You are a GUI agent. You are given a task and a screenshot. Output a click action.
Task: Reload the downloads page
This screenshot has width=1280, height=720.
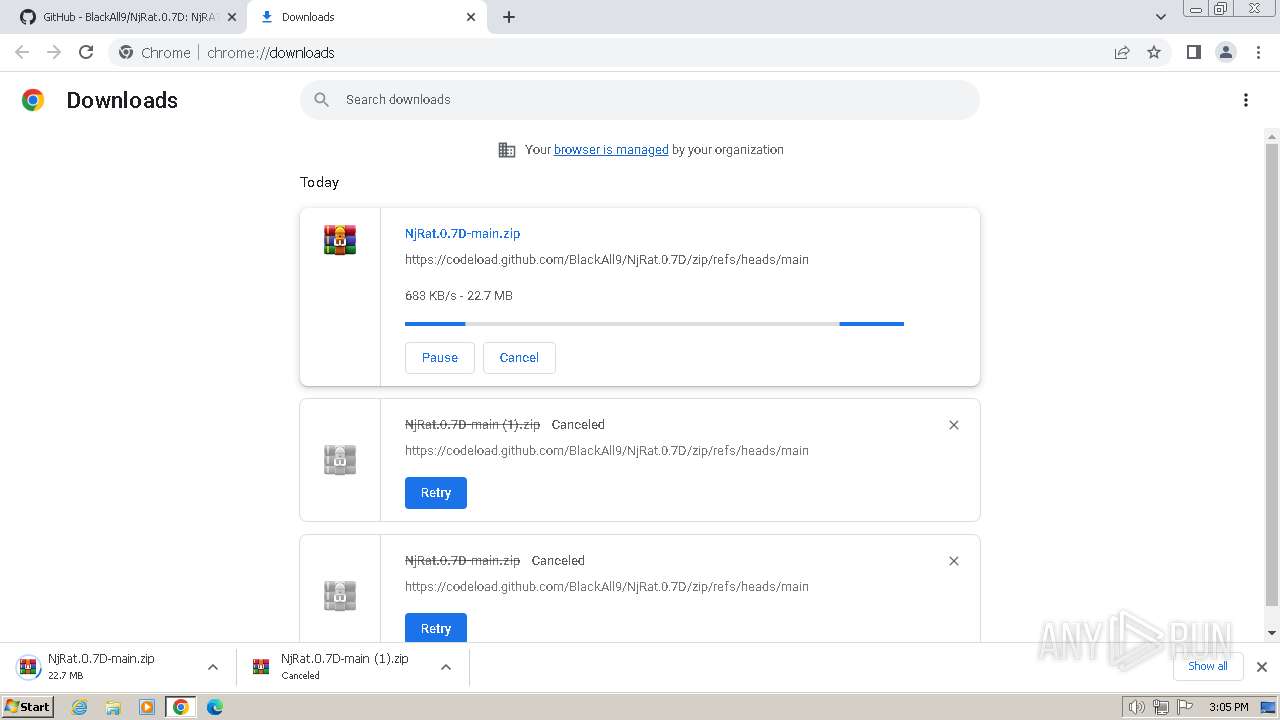(86, 52)
